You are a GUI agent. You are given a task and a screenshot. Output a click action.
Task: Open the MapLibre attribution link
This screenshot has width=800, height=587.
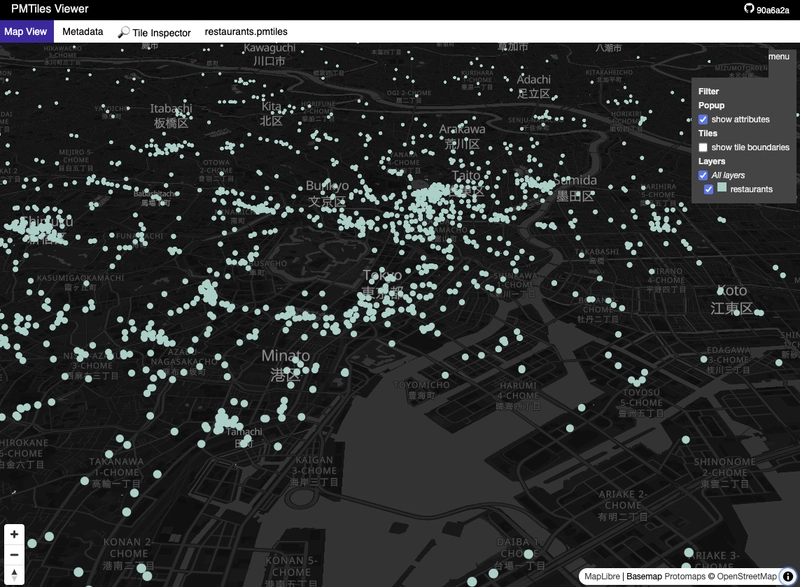(602, 576)
